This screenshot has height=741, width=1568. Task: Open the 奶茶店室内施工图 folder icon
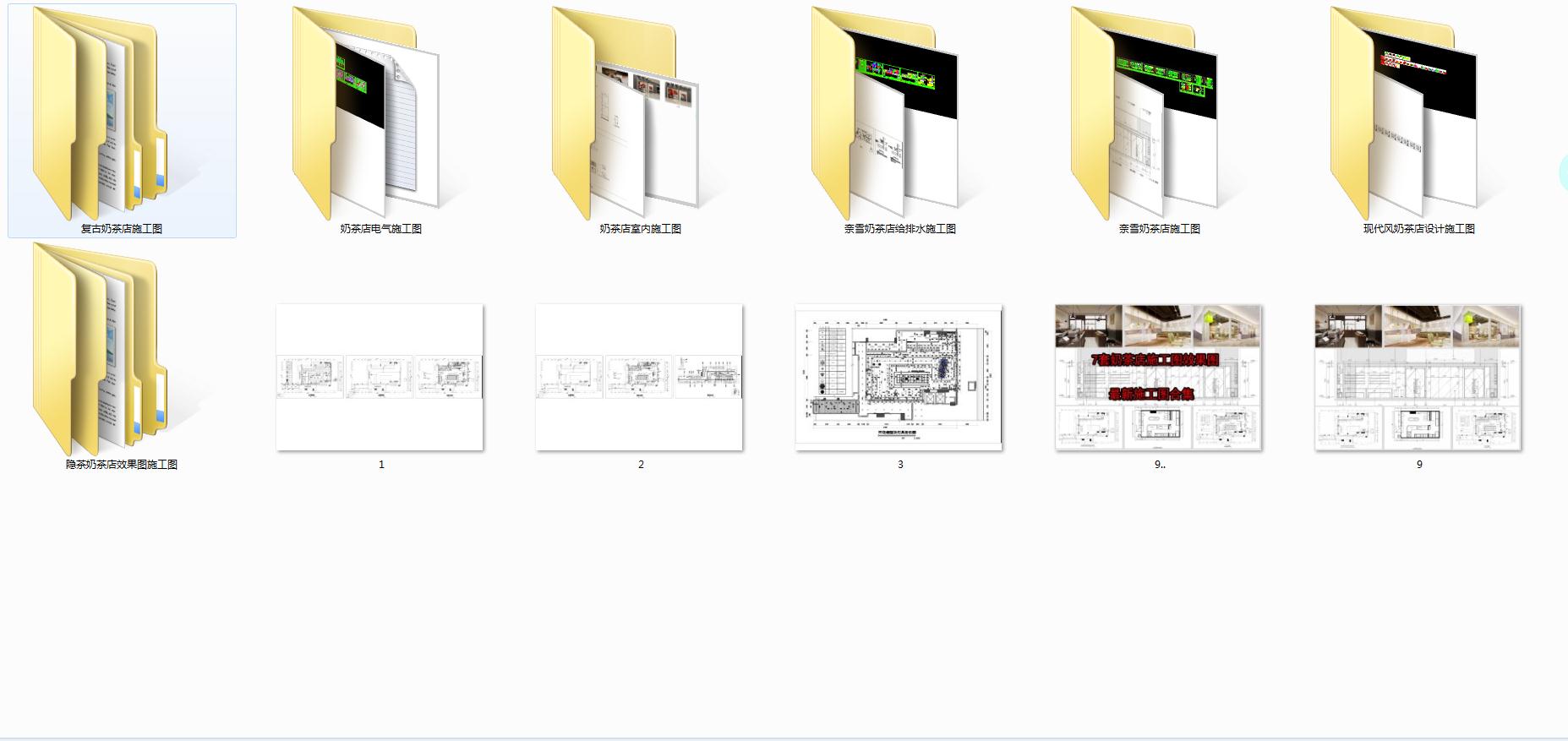[x=626, y=113]
